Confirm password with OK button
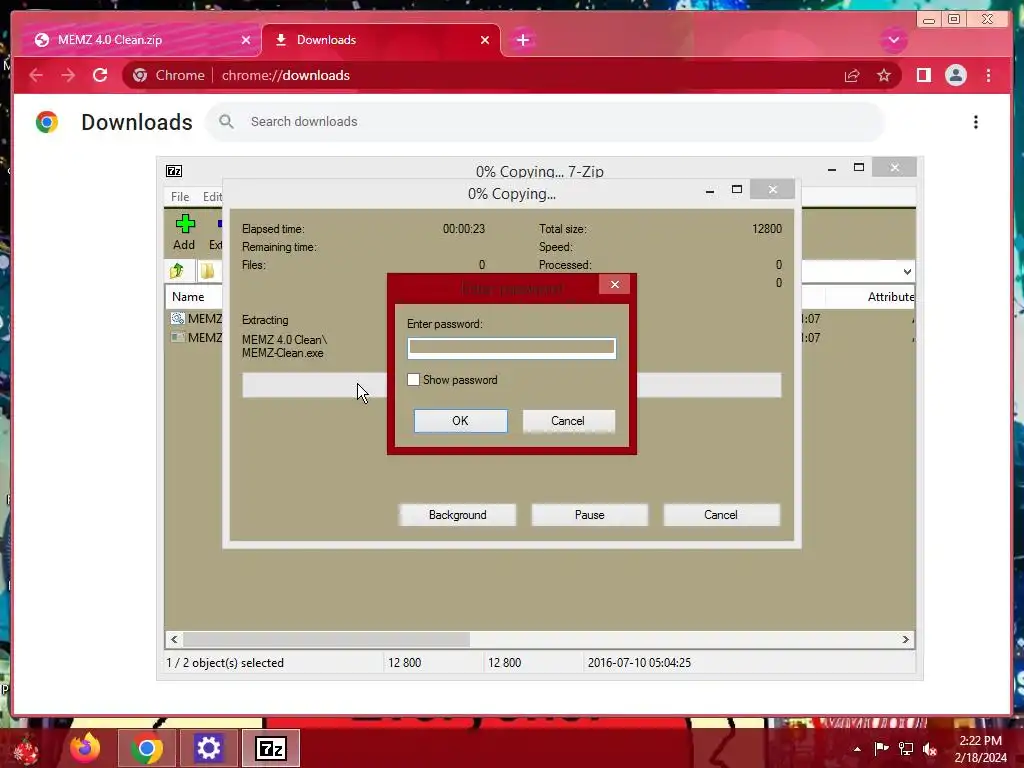 460,421
